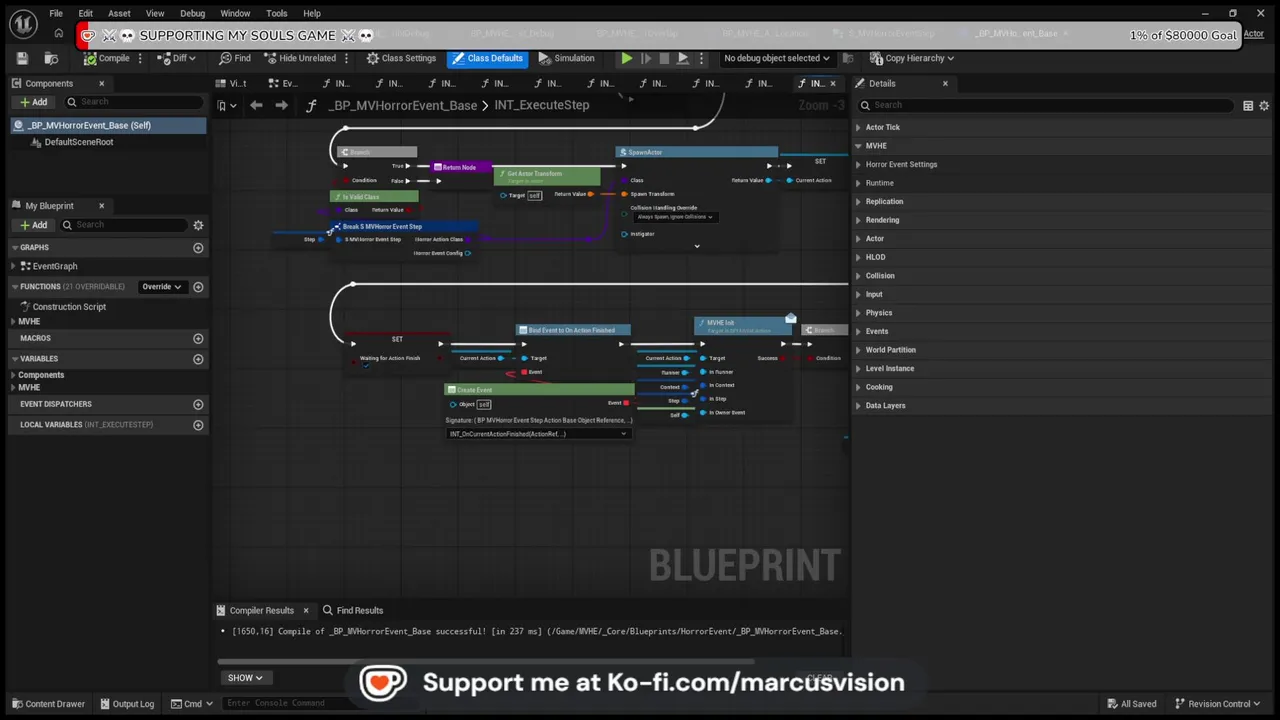Add new macro with plus icon
This screenshot has width=1280, height=720.
198,338
